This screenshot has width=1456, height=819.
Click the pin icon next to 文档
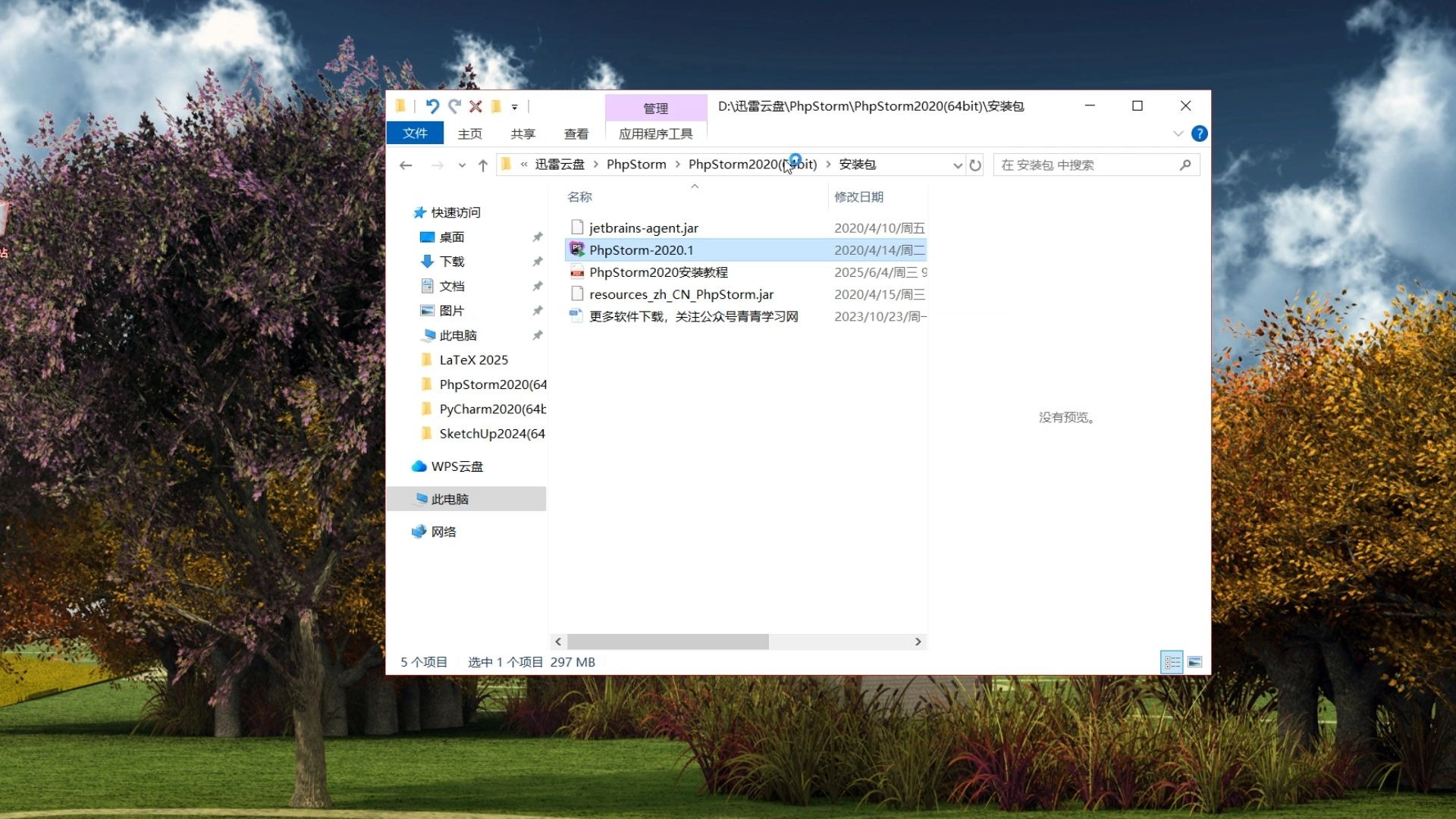538,287
